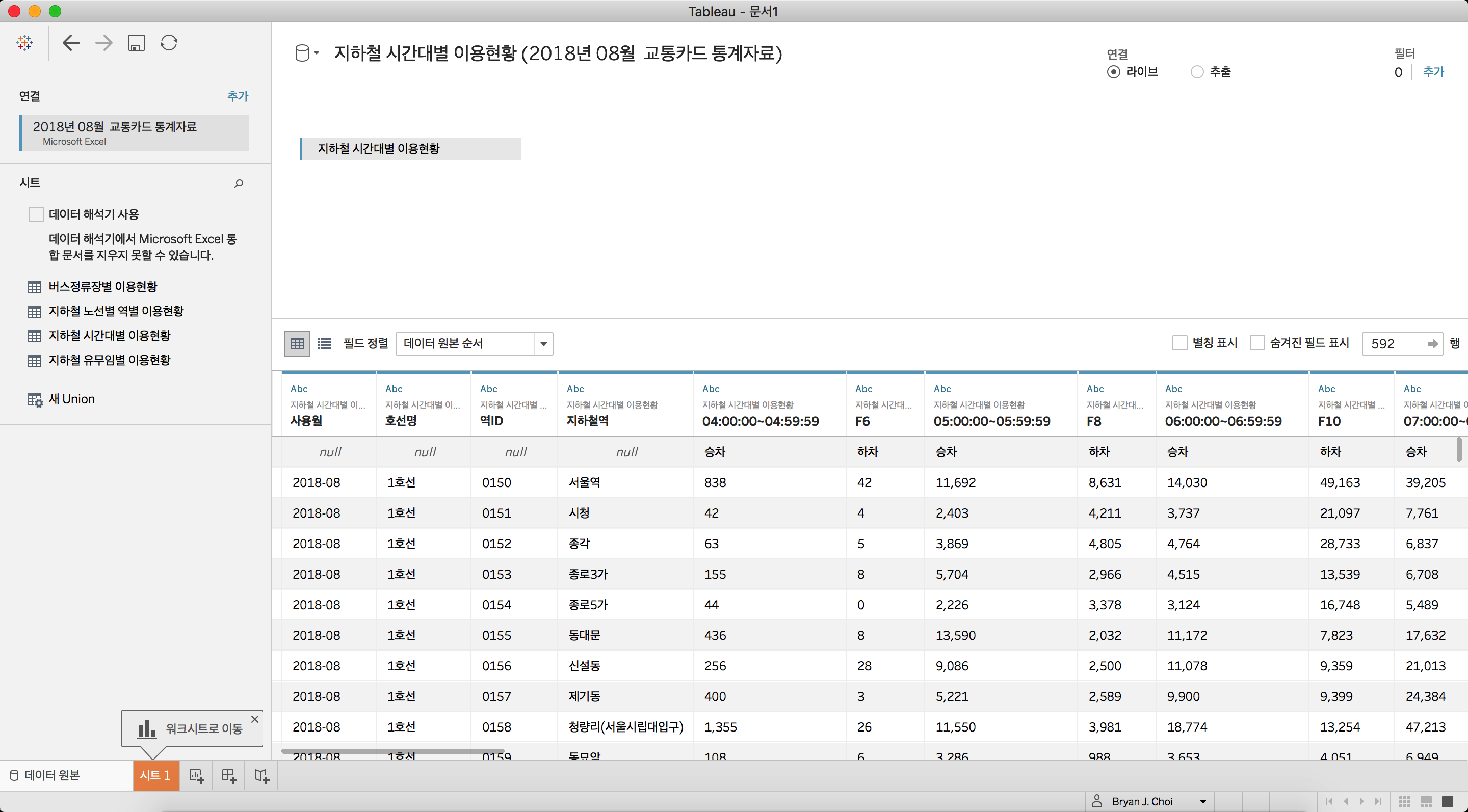Screen dimensions: 1468x812
Task: Select the 추출 radio button
Action: (1197, 72)
